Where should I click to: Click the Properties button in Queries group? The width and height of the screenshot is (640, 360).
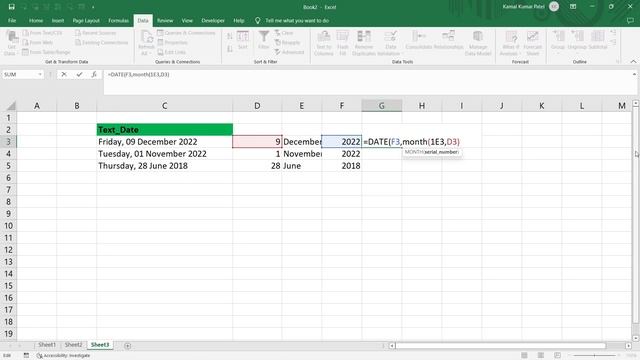172,42
